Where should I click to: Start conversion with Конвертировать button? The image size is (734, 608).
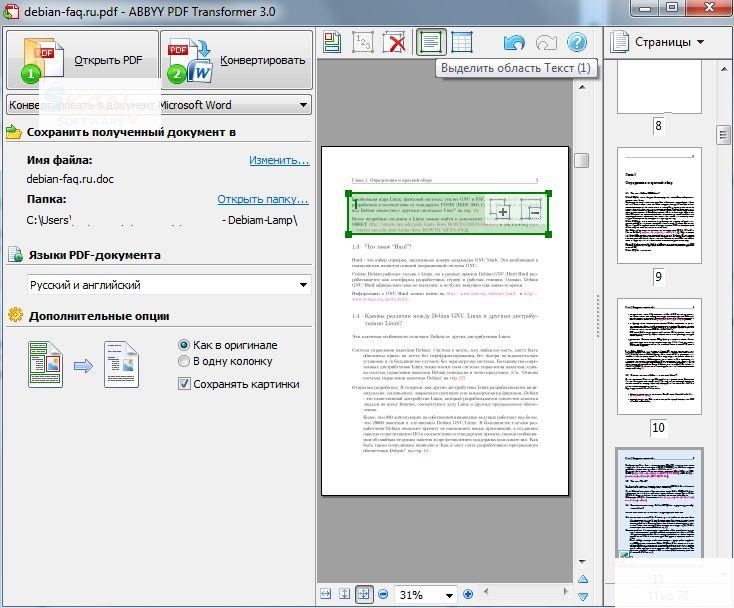click(x=236, y=60)
